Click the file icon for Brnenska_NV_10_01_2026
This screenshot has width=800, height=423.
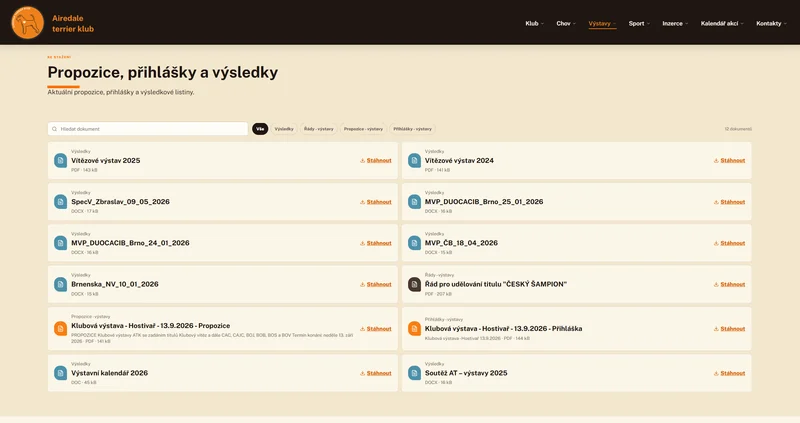pos(61,284)
